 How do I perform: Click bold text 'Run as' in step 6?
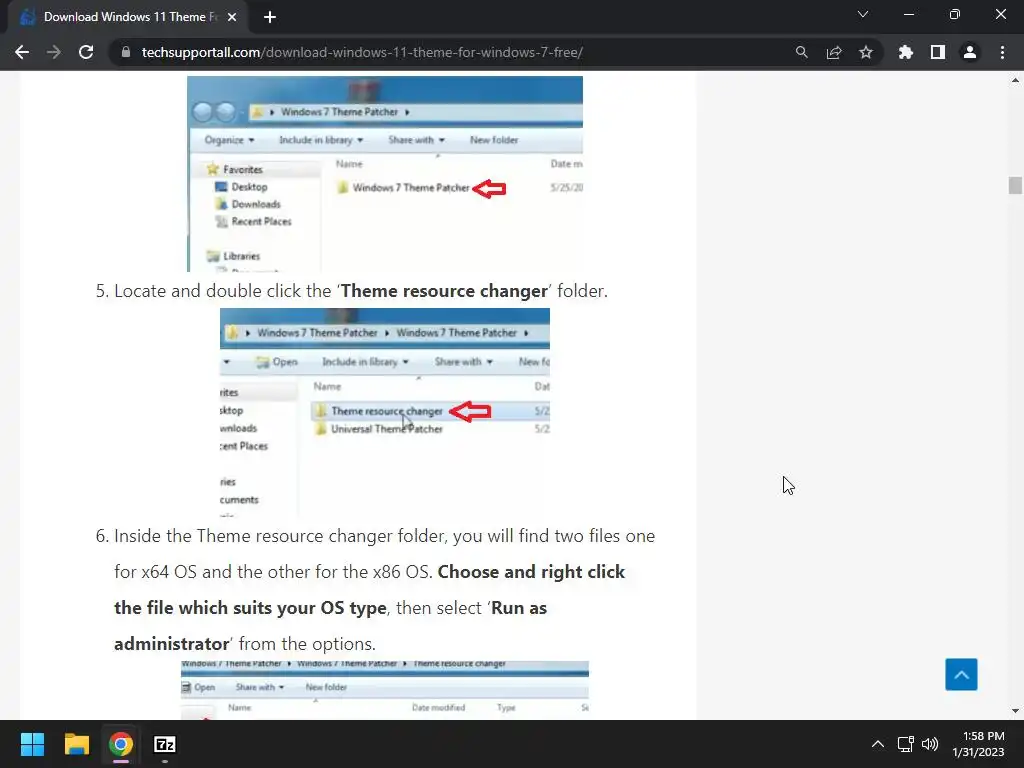click(x=519, y=607)
